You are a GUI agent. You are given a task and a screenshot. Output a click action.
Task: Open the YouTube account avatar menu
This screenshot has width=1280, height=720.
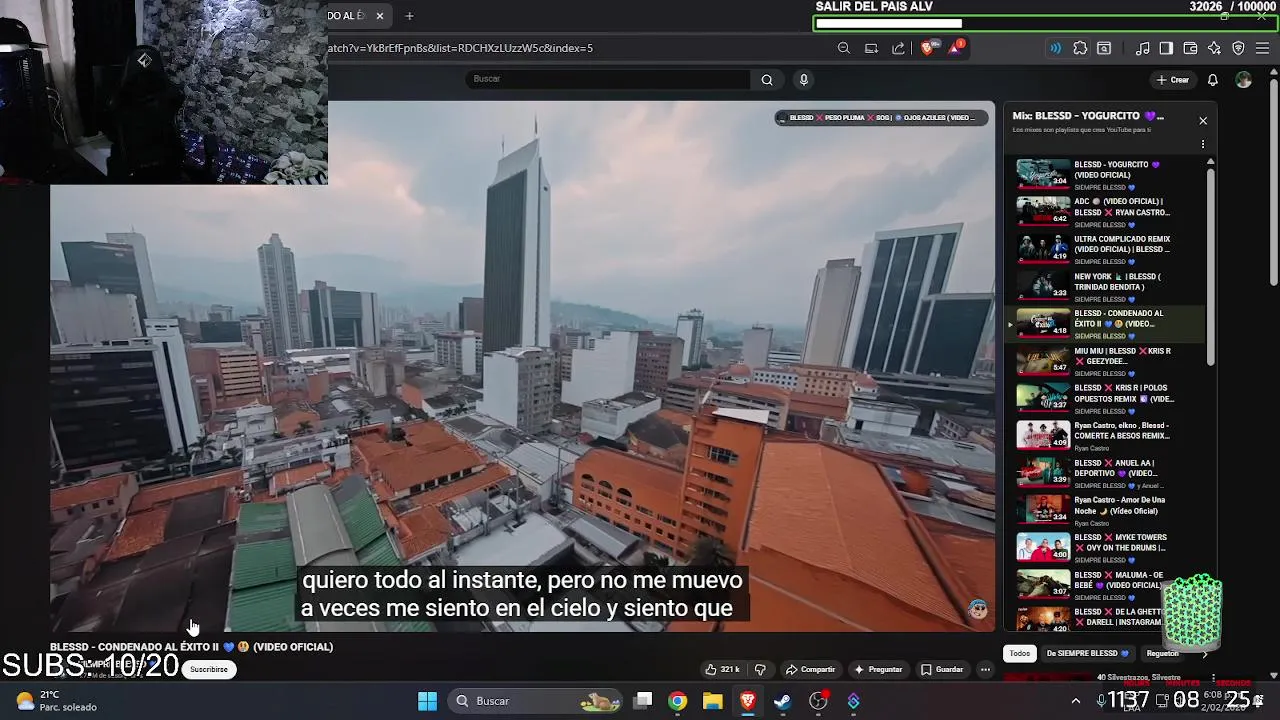point(1244,80)
